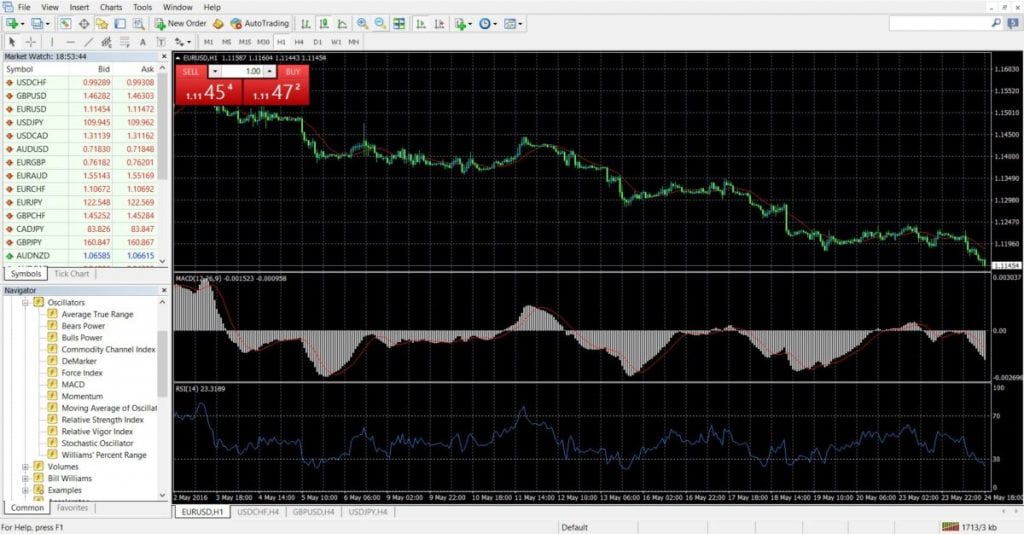The image size is (1024, 534).
Task: Enable auto scroll chart icon
Action: [x=421, y=24]
